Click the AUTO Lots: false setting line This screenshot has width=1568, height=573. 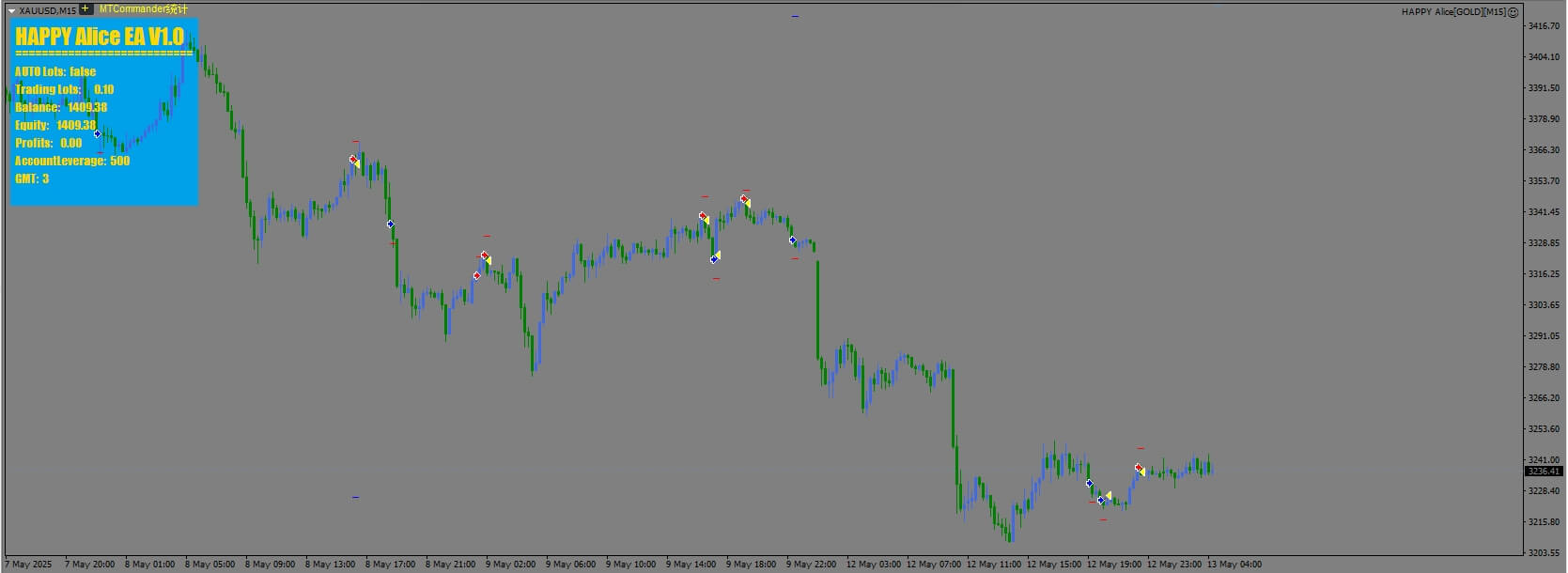[x=55, y=71]
